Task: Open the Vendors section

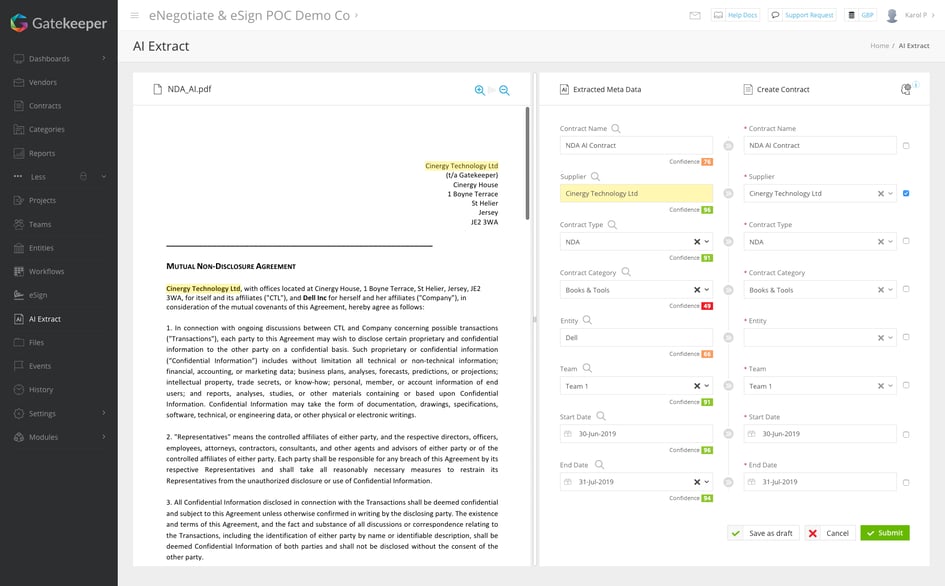Action: pos(46,82)
